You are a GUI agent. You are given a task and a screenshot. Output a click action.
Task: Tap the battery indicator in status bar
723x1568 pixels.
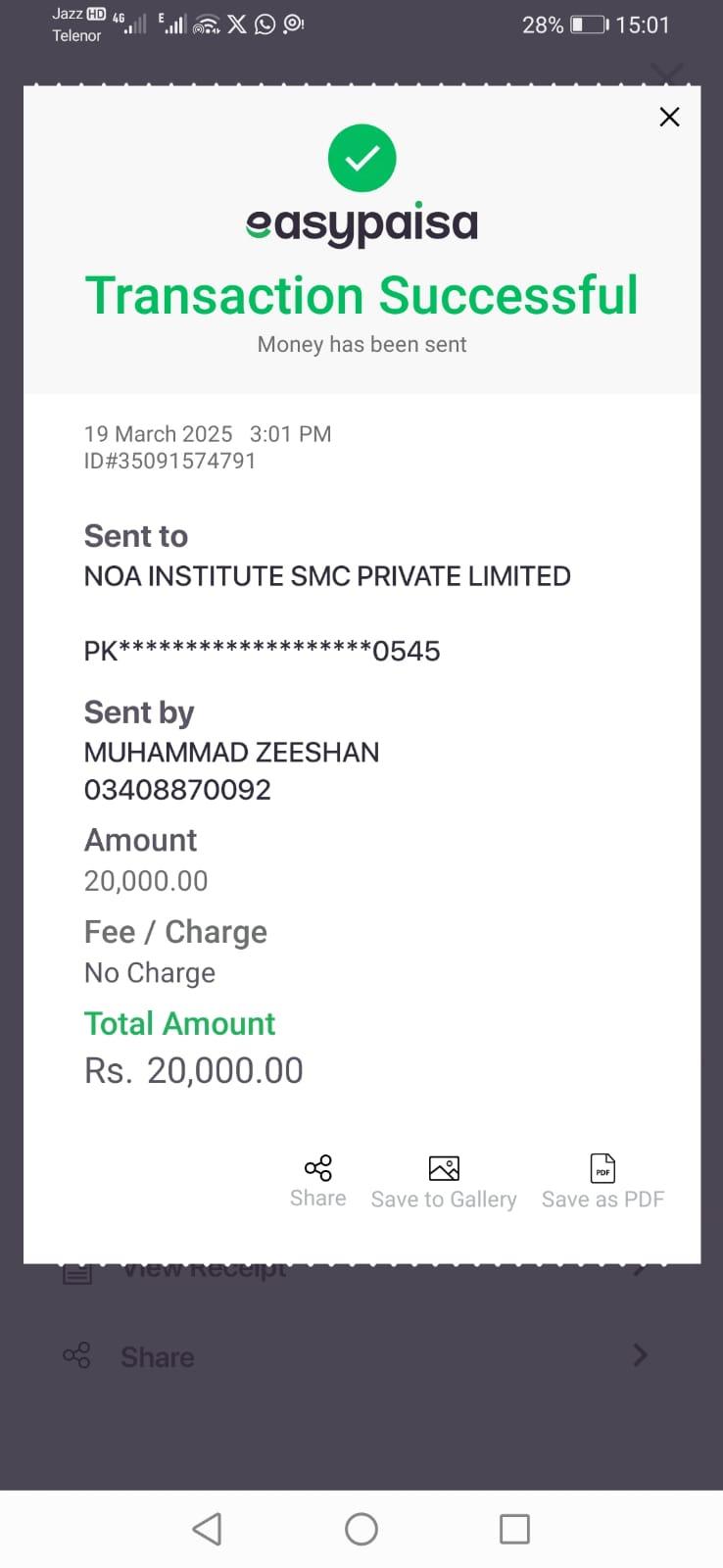click(x=589, y=24)
